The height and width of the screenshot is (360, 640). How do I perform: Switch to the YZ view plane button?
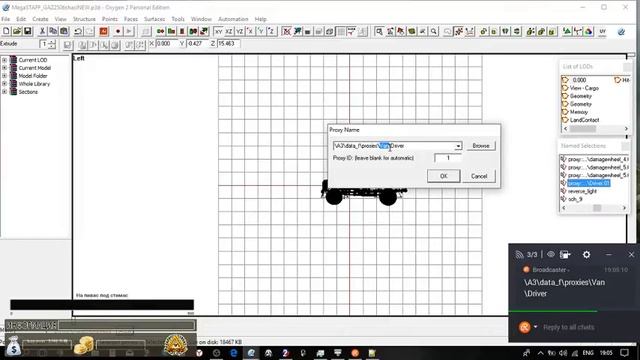point(240,31)
